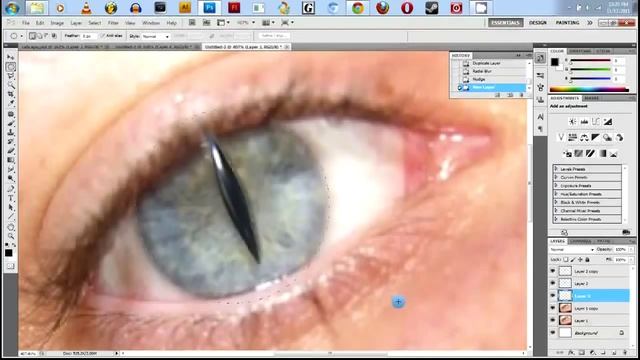
Task: Select the Zoom tool in the toolbox
Action: (x=11, y=236)
